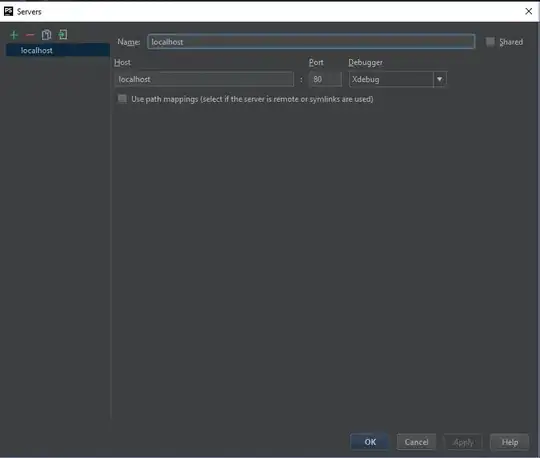This screenshot has height=458, width=540.
Task: Click the Name input field
Action: (311, 42)
